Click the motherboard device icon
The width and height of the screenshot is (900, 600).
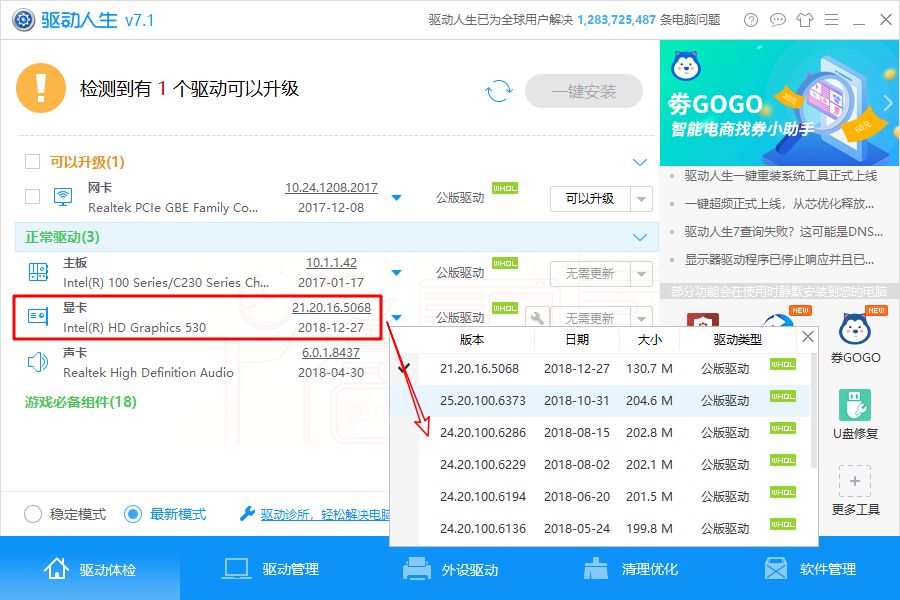coord(38,272)
